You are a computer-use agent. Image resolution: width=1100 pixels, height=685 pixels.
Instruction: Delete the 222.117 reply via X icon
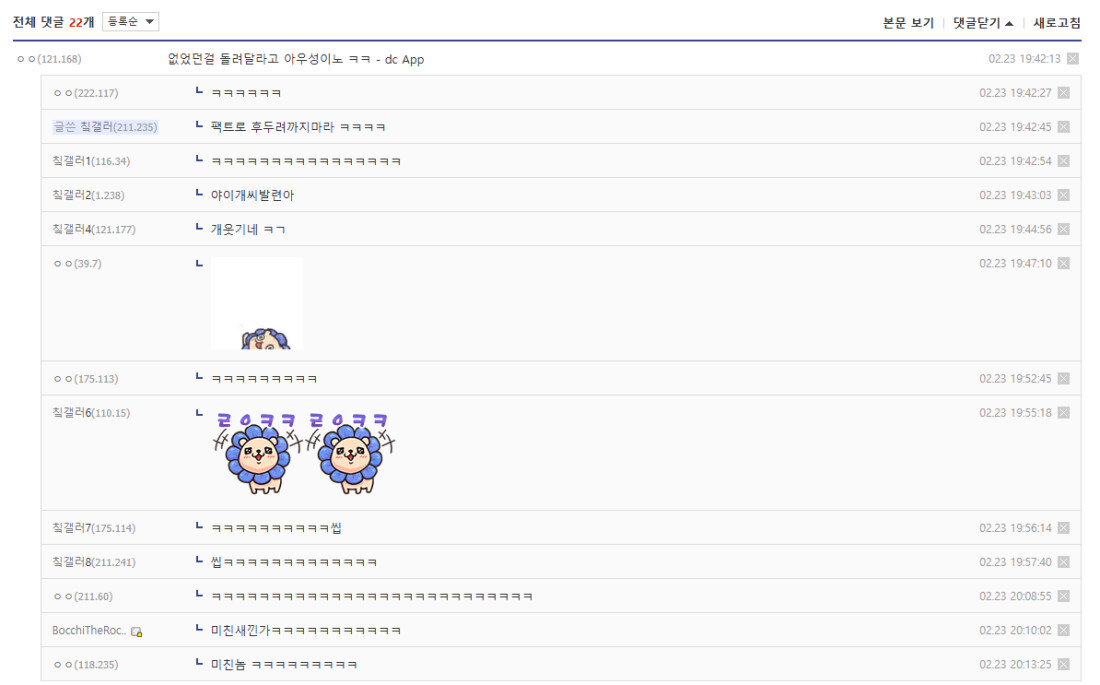point(1064,93)
